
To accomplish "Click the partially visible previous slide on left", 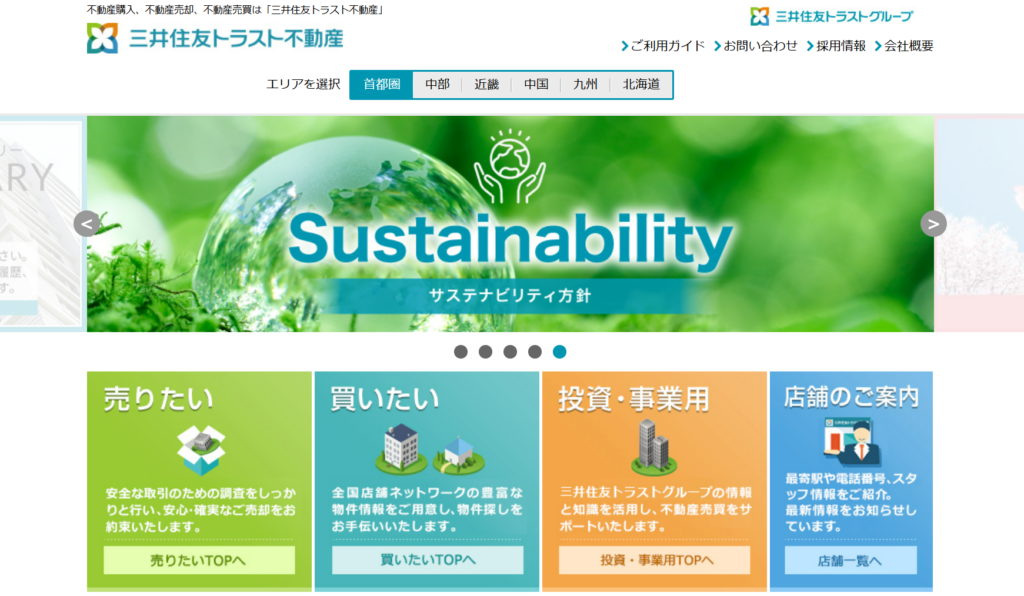I will pos(42,224).
